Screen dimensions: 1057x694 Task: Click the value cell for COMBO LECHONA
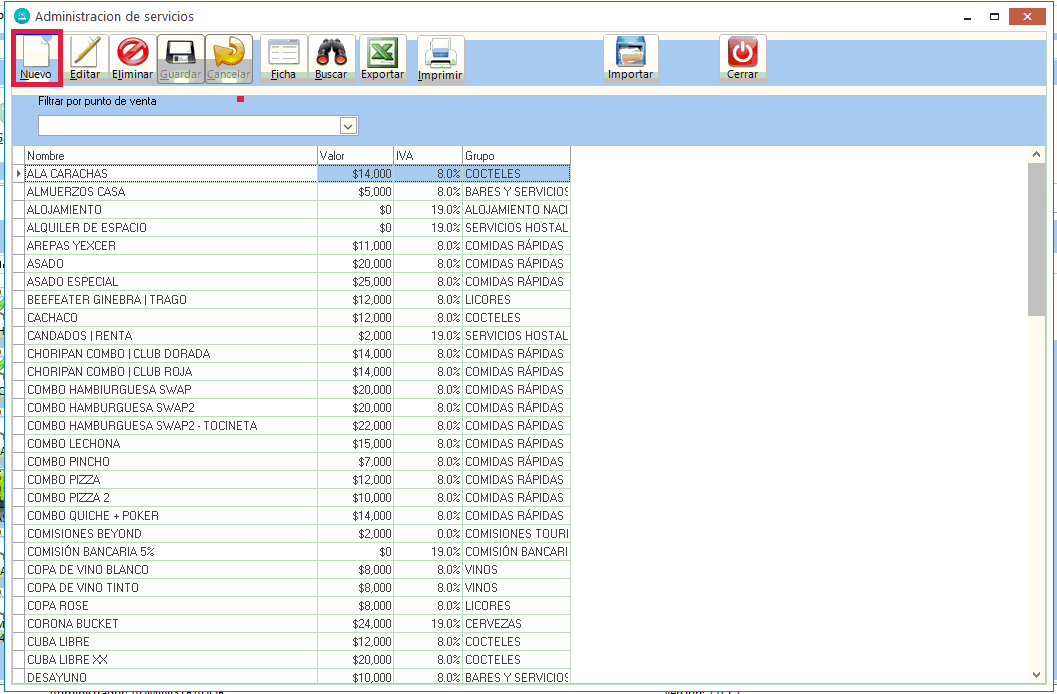point(355,444)
